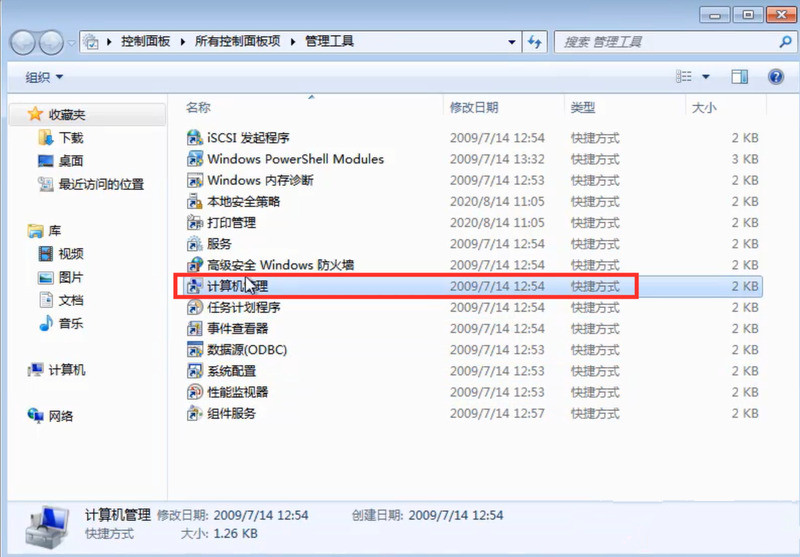Click the 3 KB size cell

pyautogui.click(x=745, y=159)
